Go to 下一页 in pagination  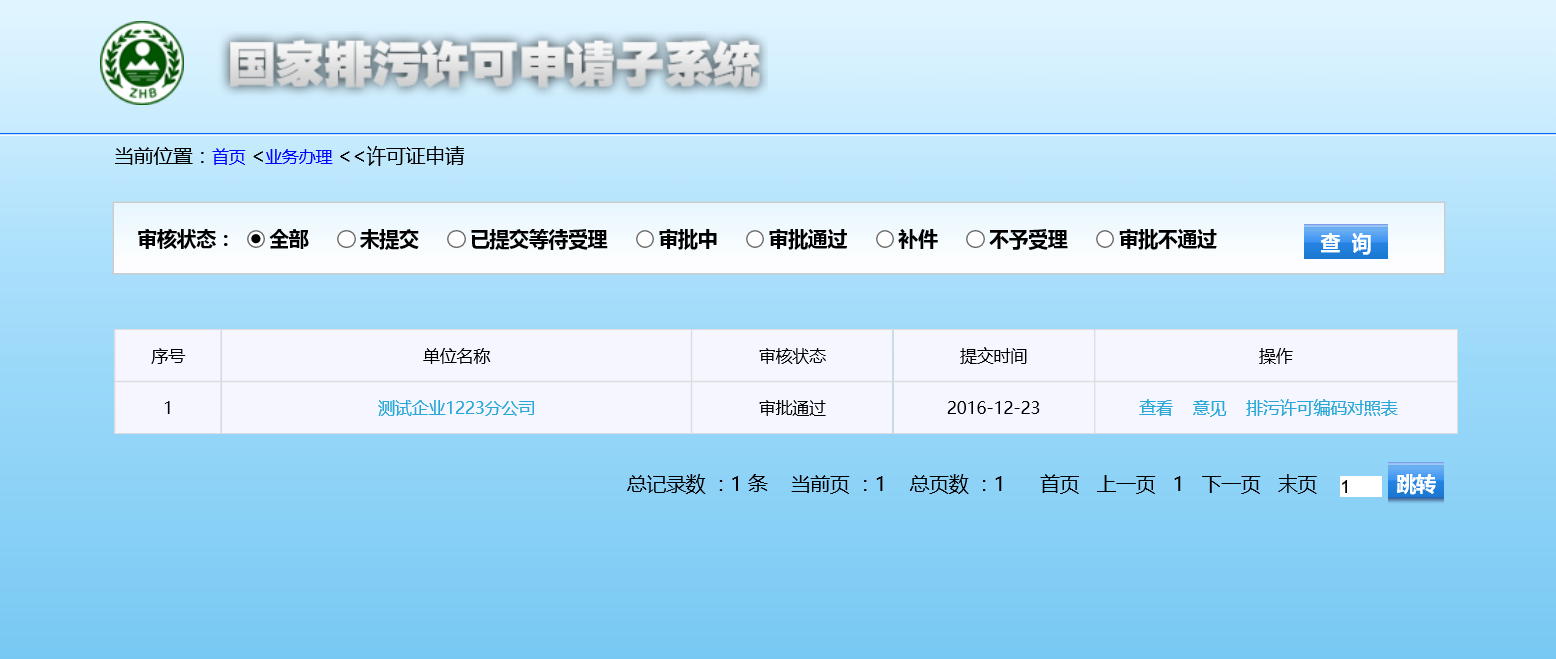[1230, 485]
